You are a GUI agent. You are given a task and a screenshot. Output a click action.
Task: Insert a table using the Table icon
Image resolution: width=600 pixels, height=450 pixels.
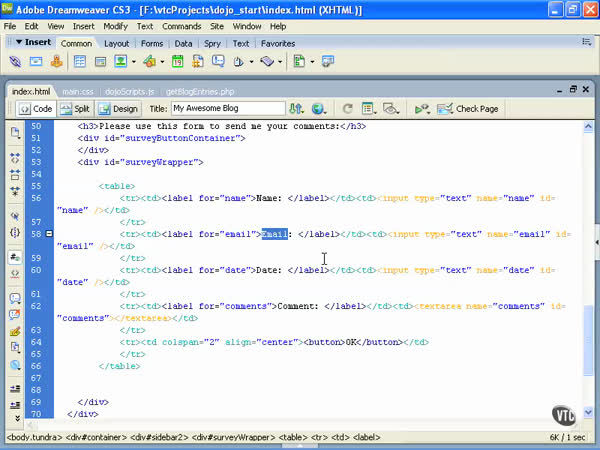[80, 62]
